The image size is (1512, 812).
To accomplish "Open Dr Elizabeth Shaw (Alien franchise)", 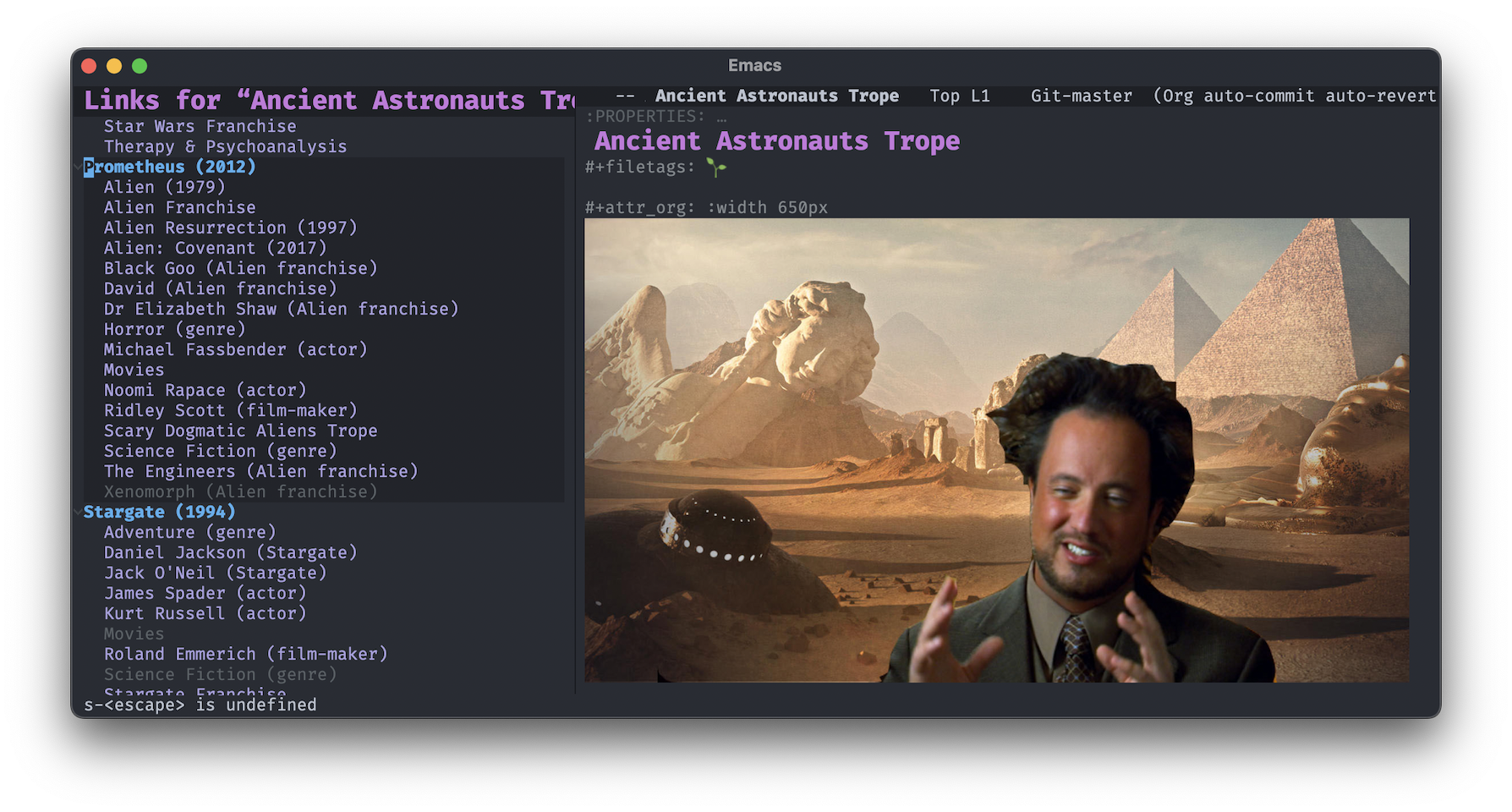I will [282, 309].
